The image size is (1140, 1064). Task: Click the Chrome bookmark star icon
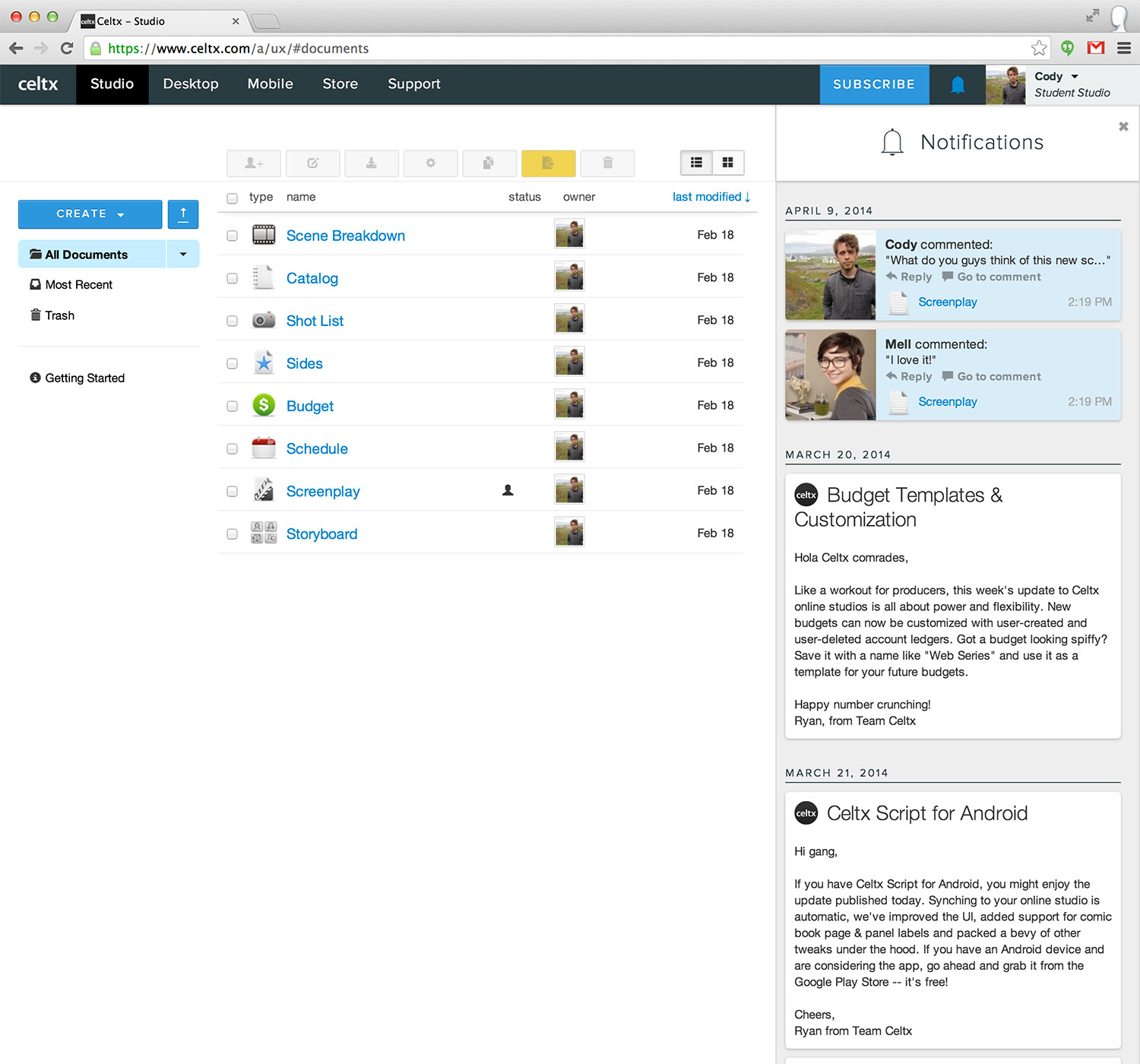click(1039, 48)
